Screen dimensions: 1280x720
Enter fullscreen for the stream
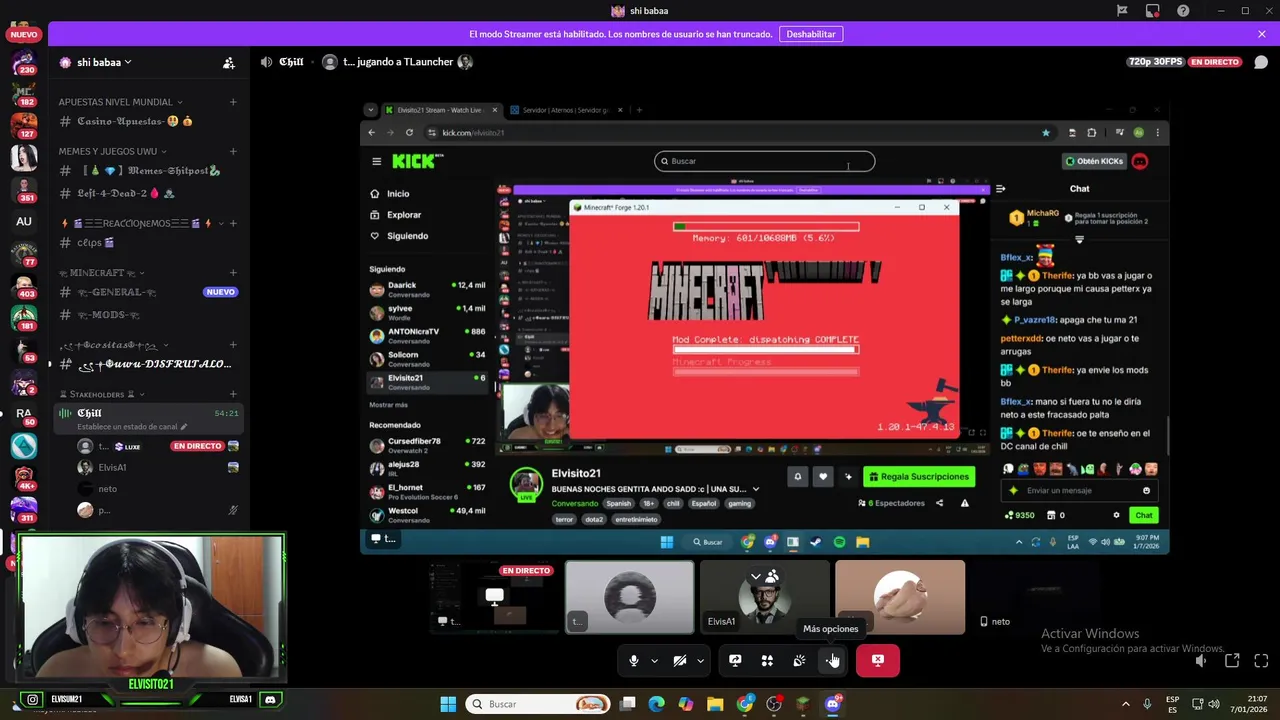coord(1261,661)
